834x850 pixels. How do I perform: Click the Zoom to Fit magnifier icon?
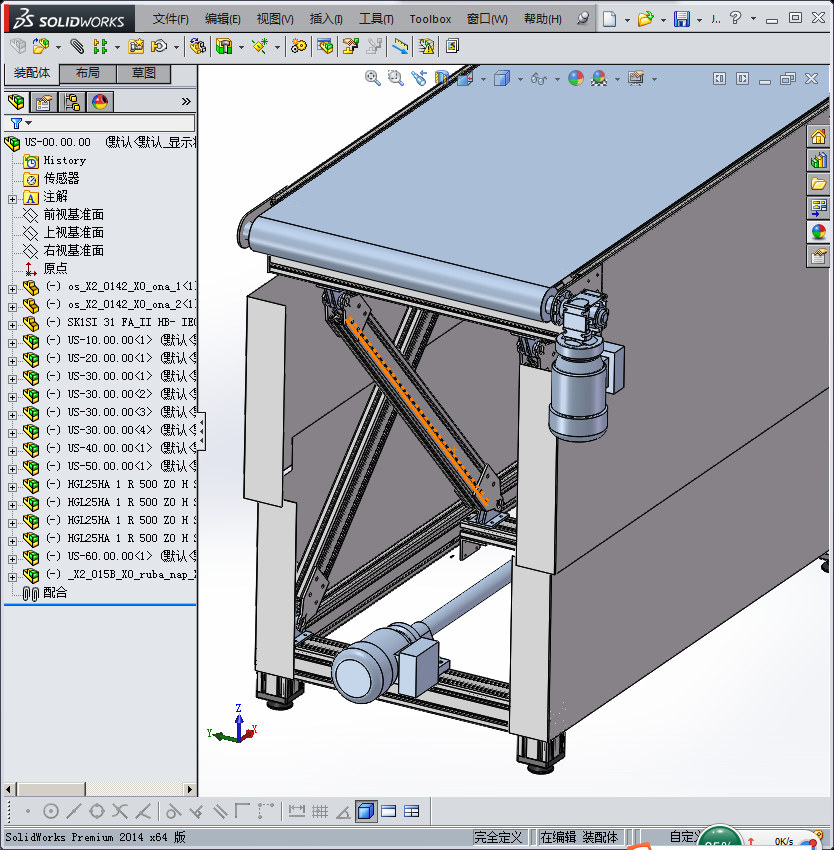373,79
